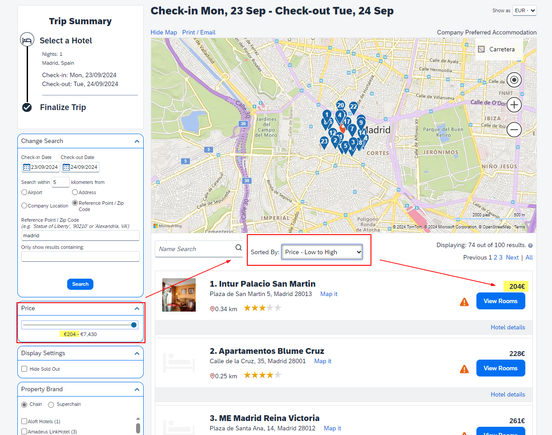Screen dimensions: 552x435
Task: Open the Show as currency dropdown
Action: tap(525, 11)
